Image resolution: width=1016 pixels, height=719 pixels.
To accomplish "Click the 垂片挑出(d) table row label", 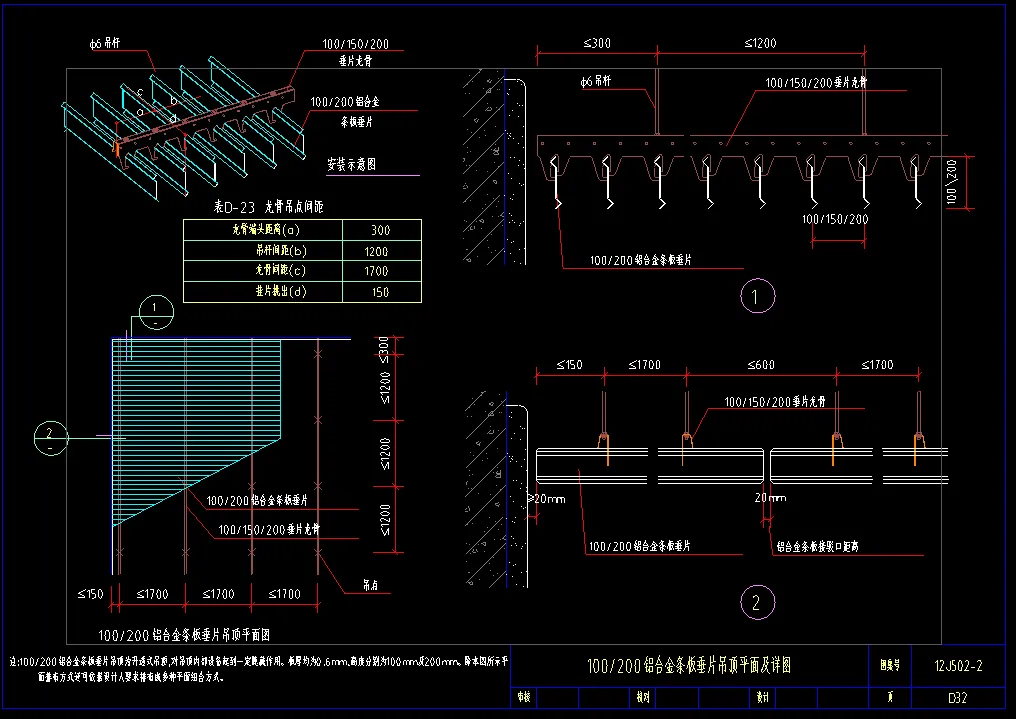I will pyautogui.click(x=263, y=292).
